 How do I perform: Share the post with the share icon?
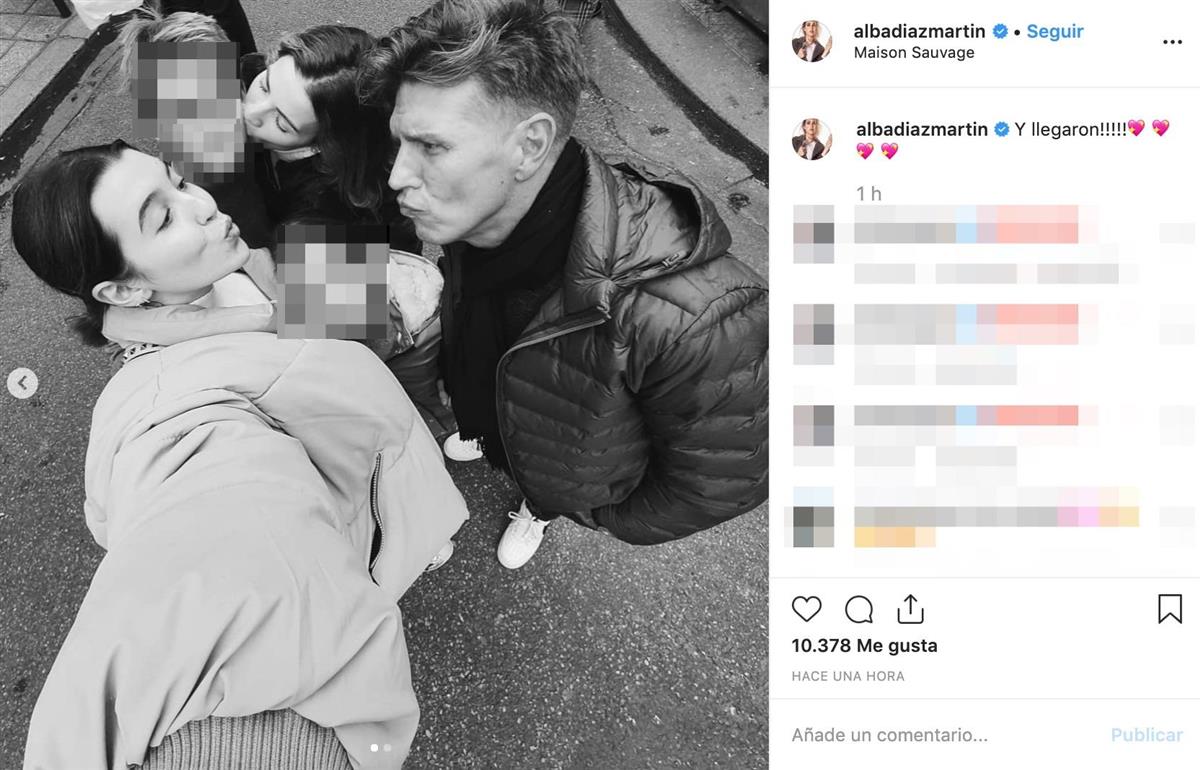tap(910, 609)
